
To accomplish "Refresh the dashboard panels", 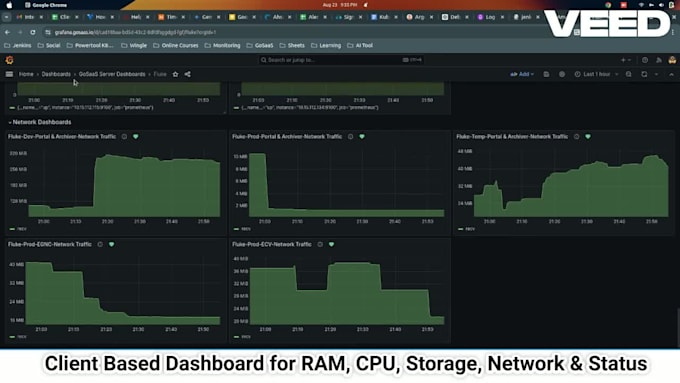I will (644, 74).
